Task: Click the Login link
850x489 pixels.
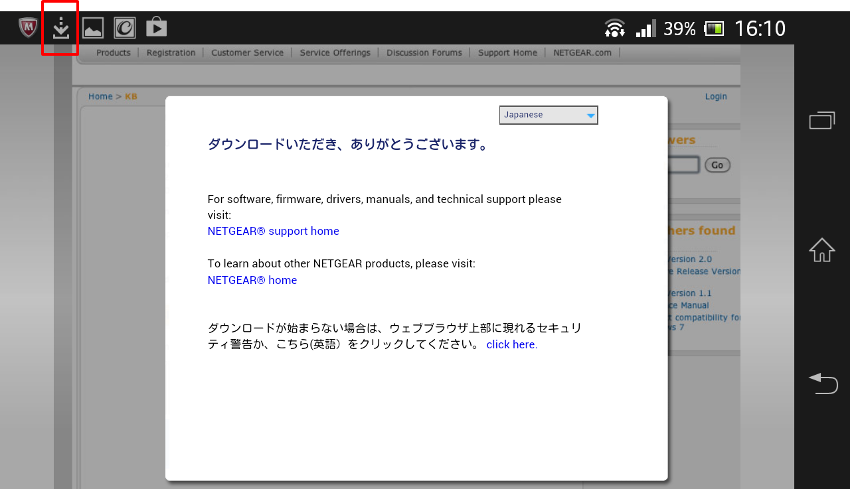Action: coord(716,96)
